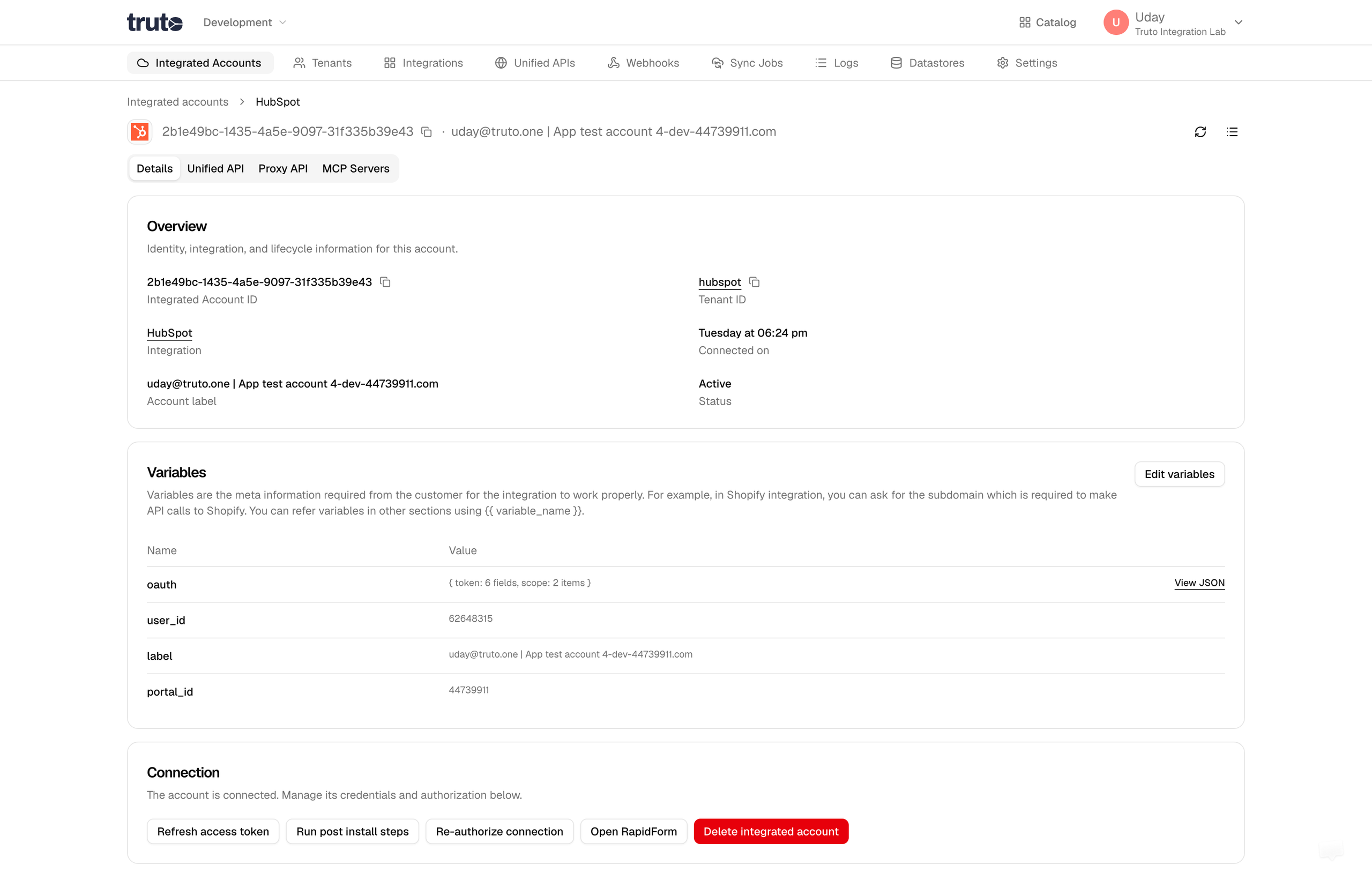View JSON for the oauth variable
Viewport: 1372px width, 887px height.
(1199, 583)
